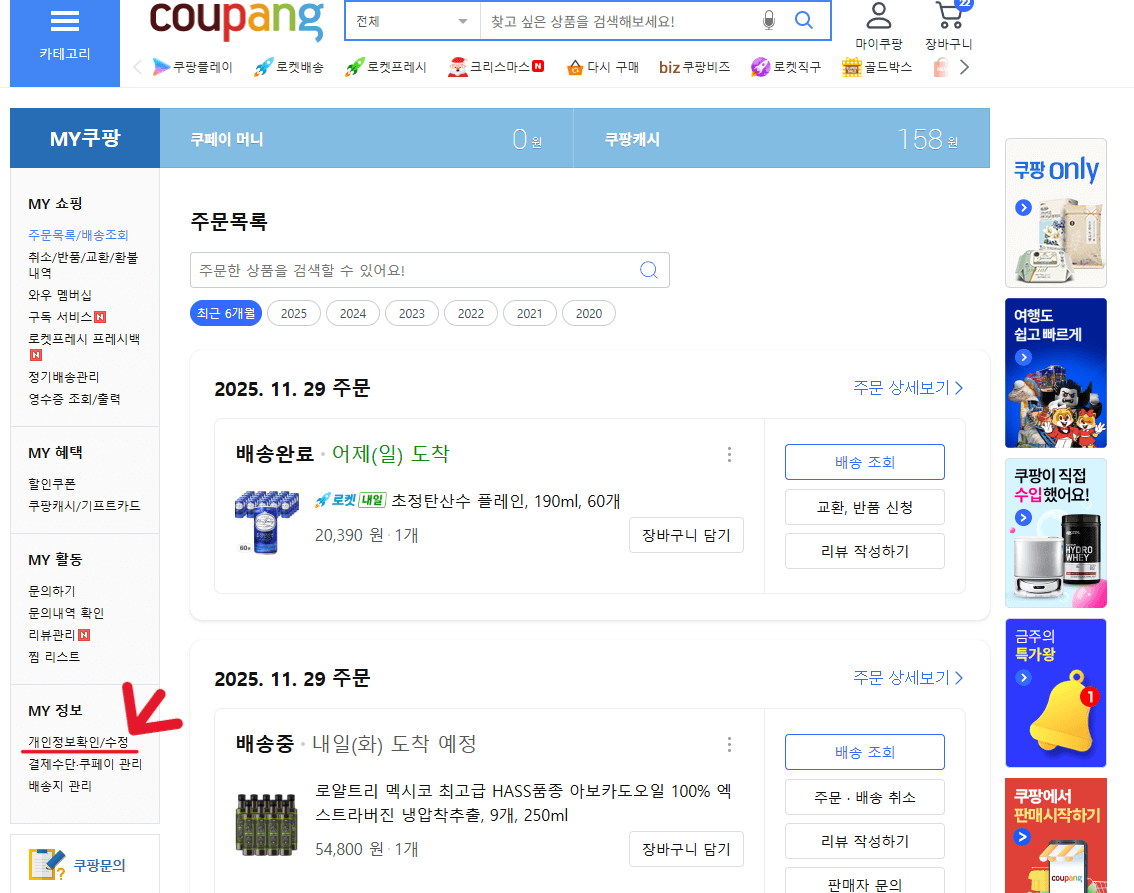Open 주문목록/배송조회 in sidebar
The image size is (1134, 893).
coord(78,235)
